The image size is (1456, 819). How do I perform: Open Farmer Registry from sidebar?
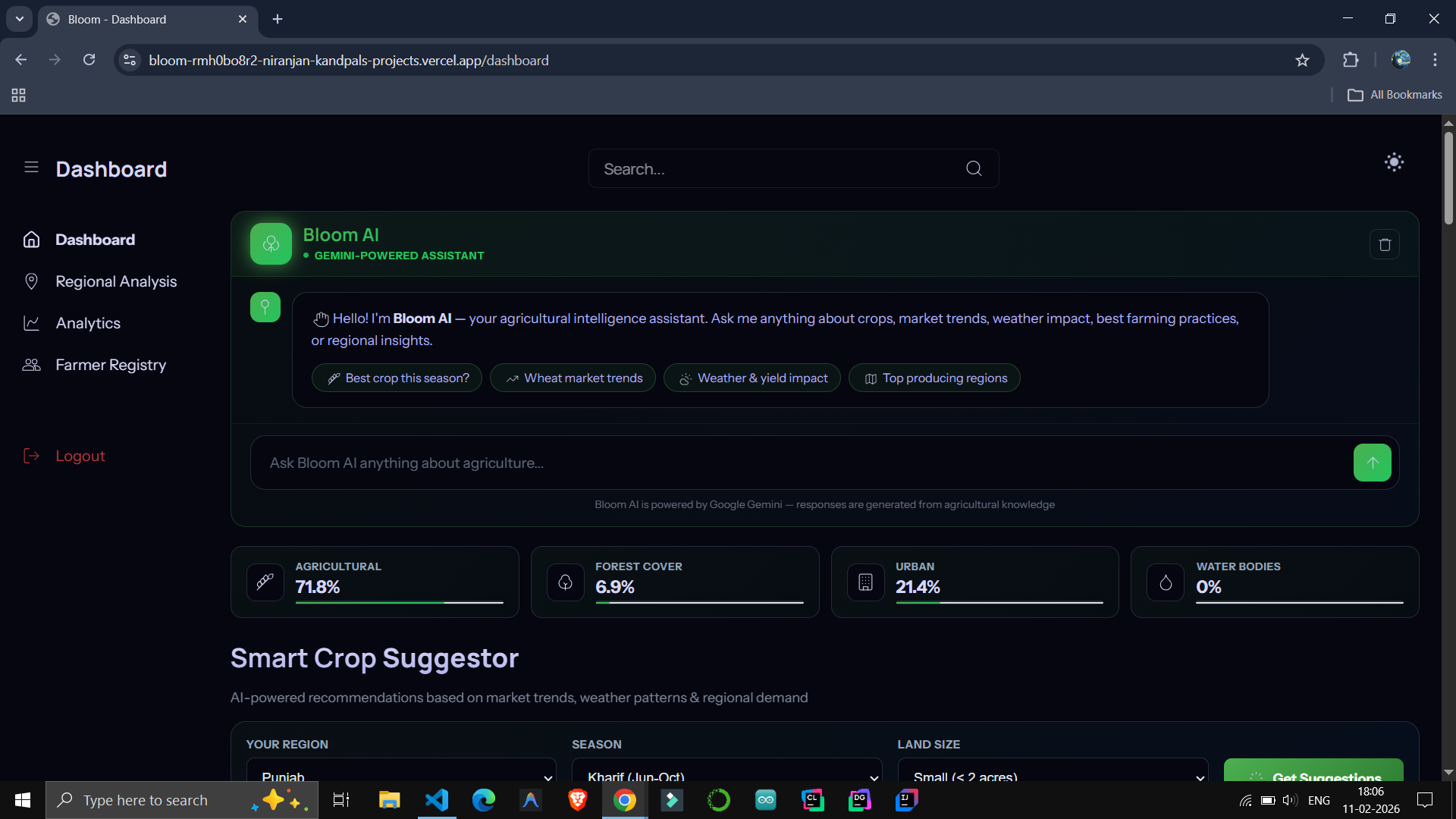click(x=110, y=365)
